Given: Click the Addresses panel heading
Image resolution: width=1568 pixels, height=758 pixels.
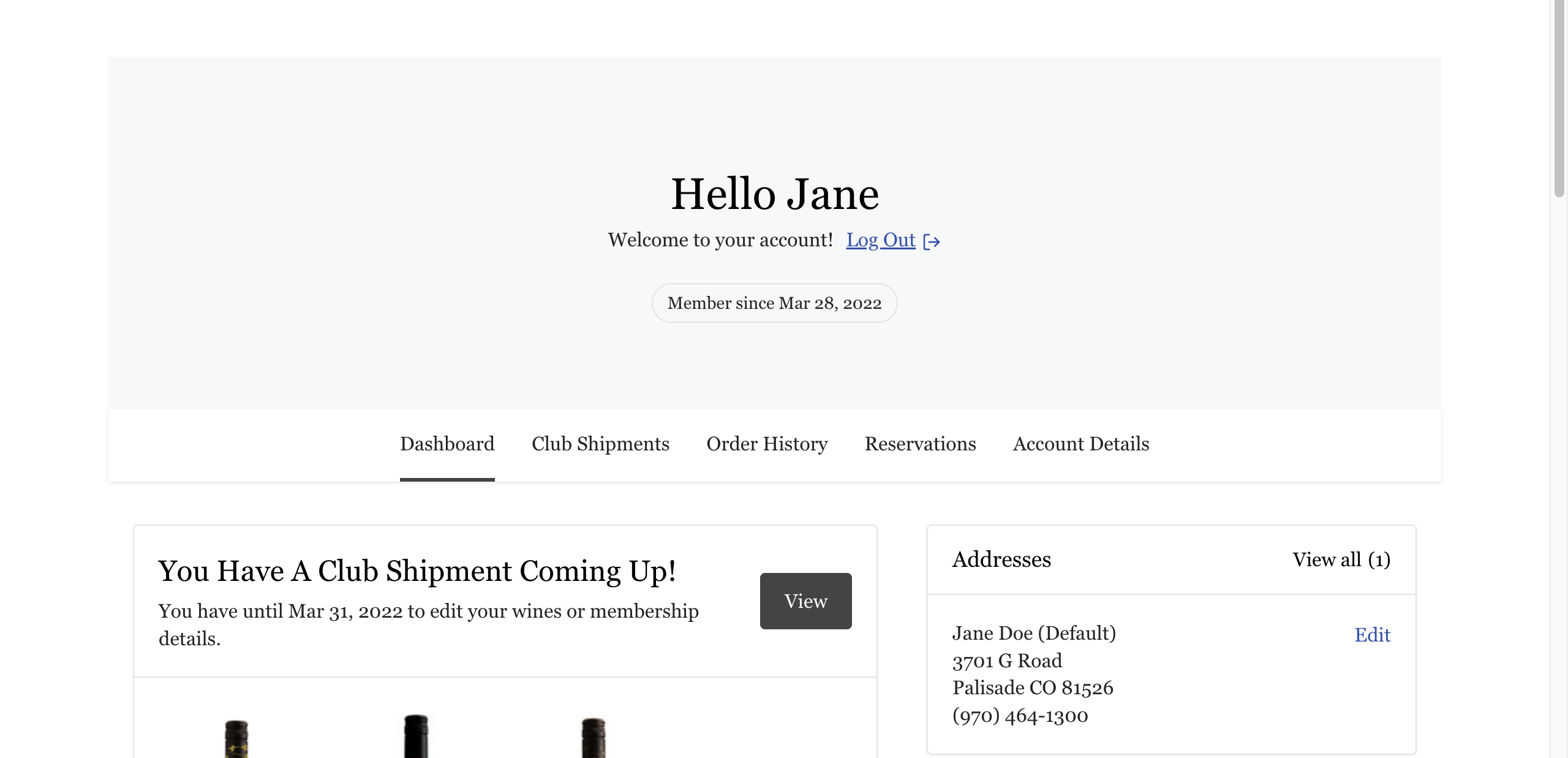Looking at the screenshot, I should pos(1001,559).
